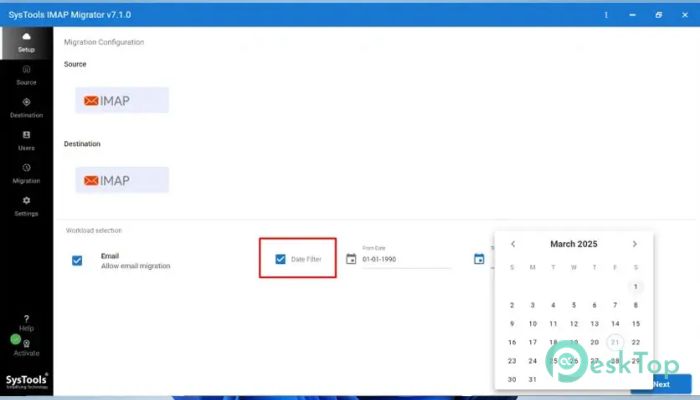Choose March 23 in the calendar

pyautogui.click(x=512, y=361)
